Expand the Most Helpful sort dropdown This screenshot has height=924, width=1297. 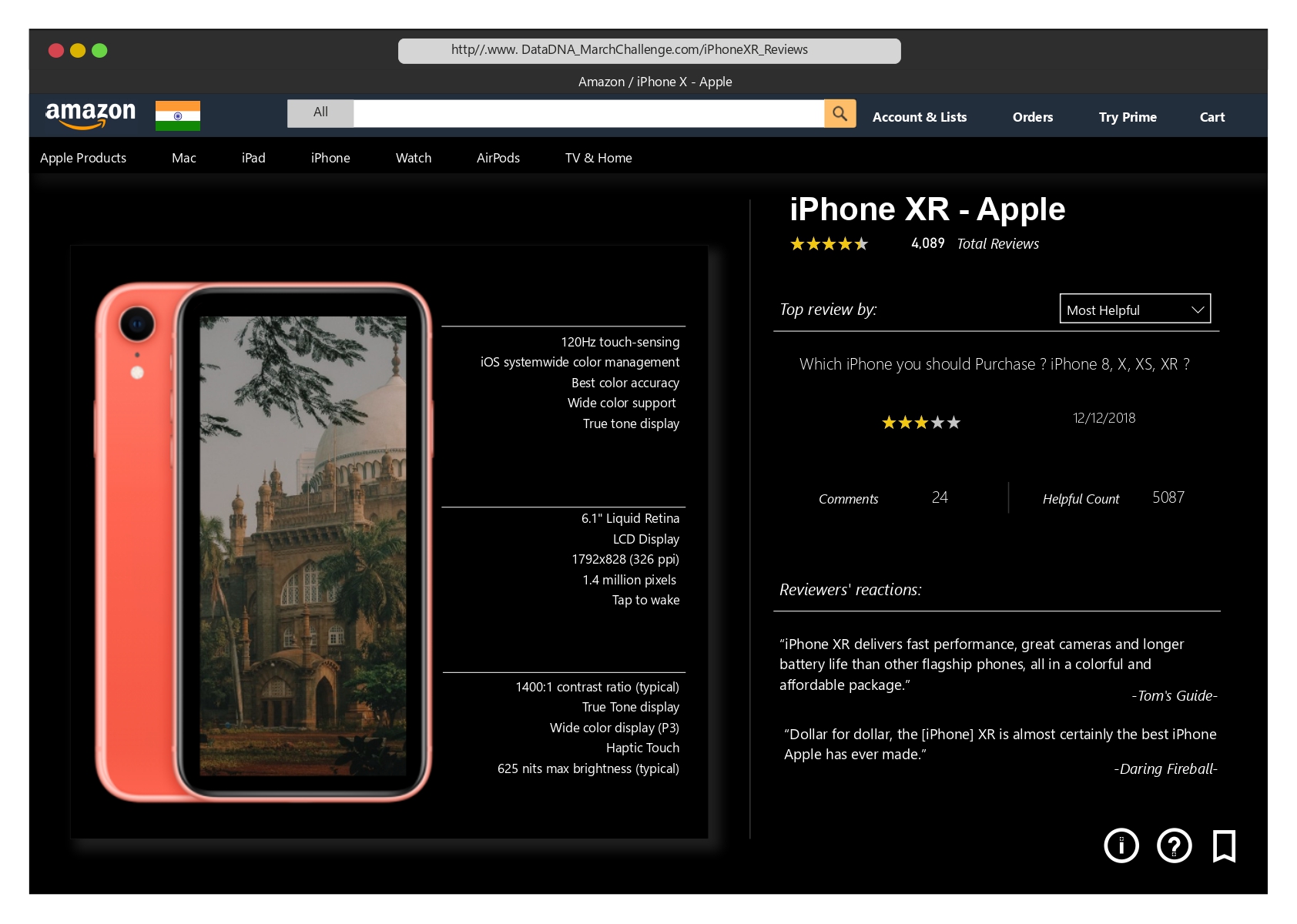point(1134,309)
